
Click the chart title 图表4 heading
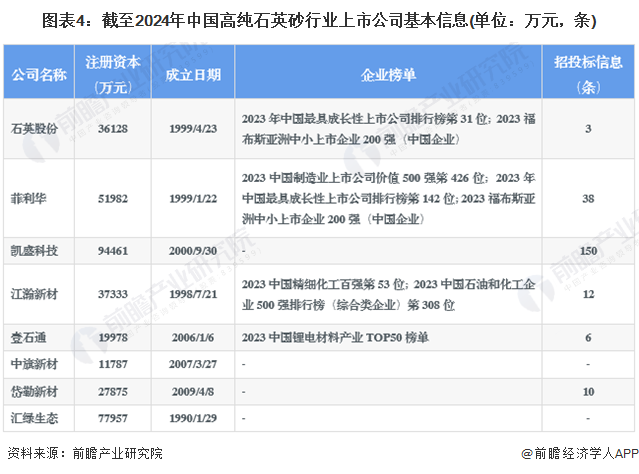[x=319, y=16]
